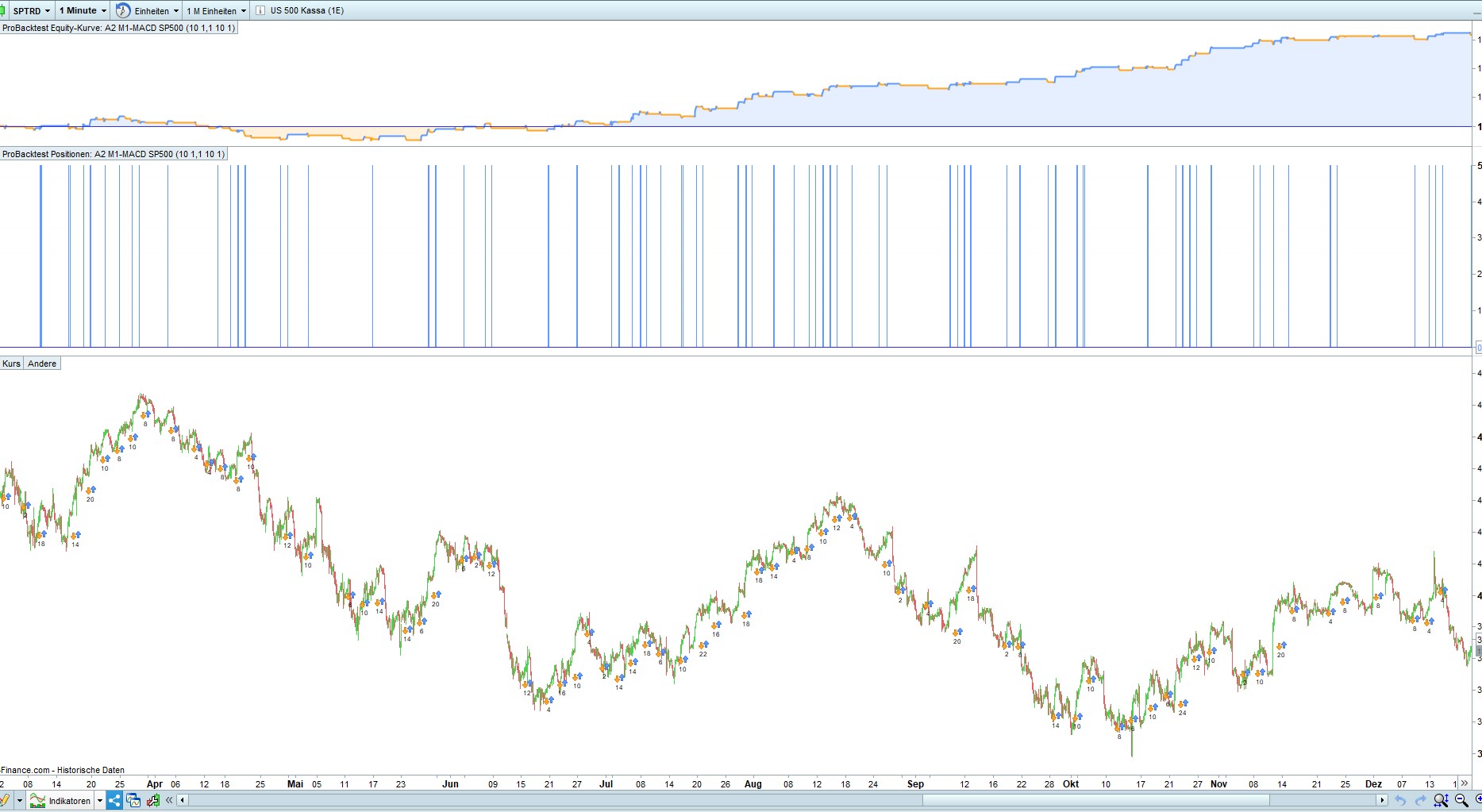Image resolution: width=1482 pixels, height=812 pixels.
Task: Click the redo arrow icon
Action: 1420,801
